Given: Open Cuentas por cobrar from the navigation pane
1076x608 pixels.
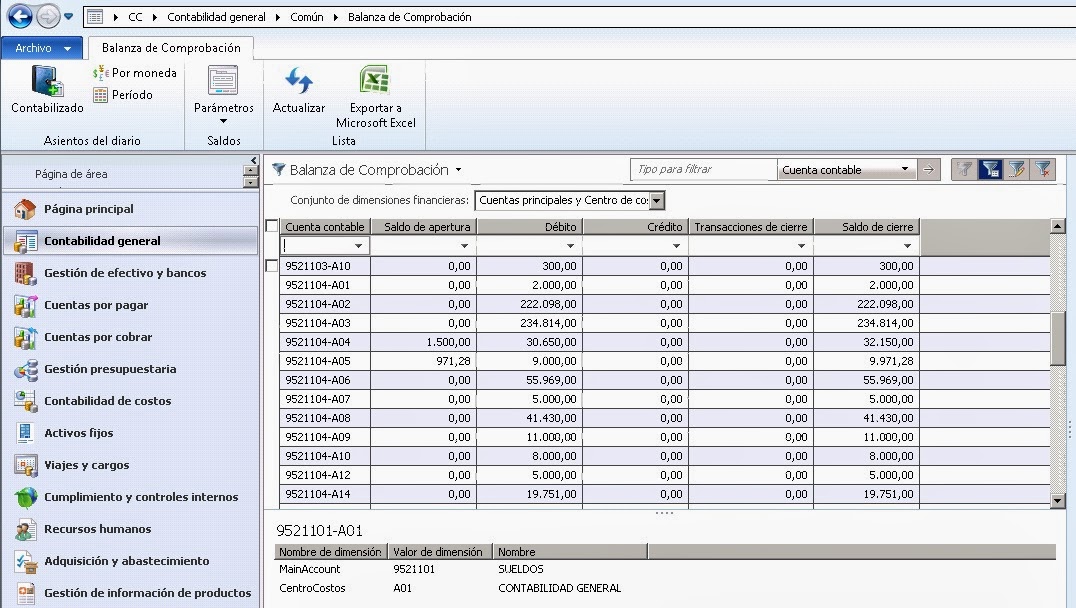Looking at the screenshot, I should pyautogui.click(x=98, y=335).
